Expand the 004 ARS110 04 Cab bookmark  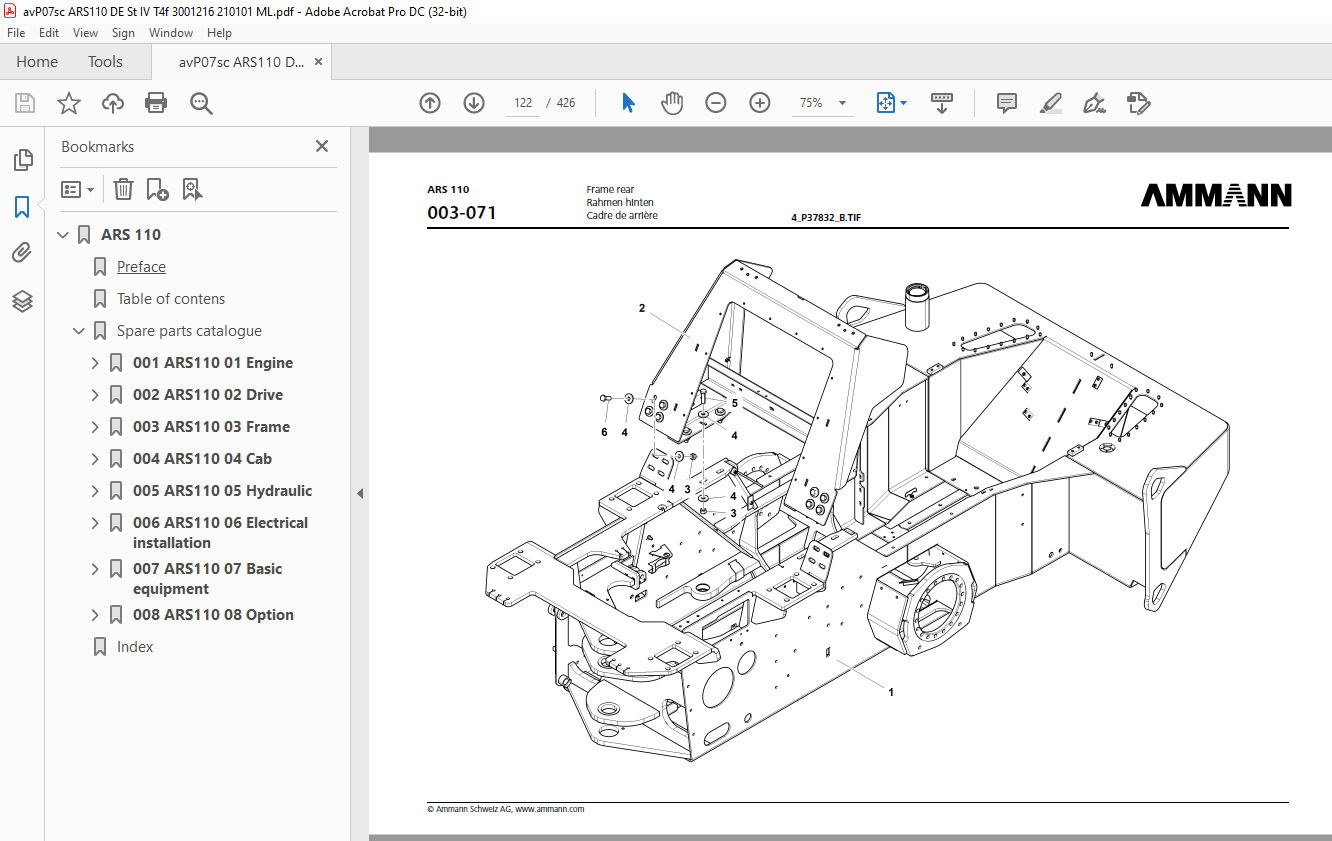click(96, 459)
